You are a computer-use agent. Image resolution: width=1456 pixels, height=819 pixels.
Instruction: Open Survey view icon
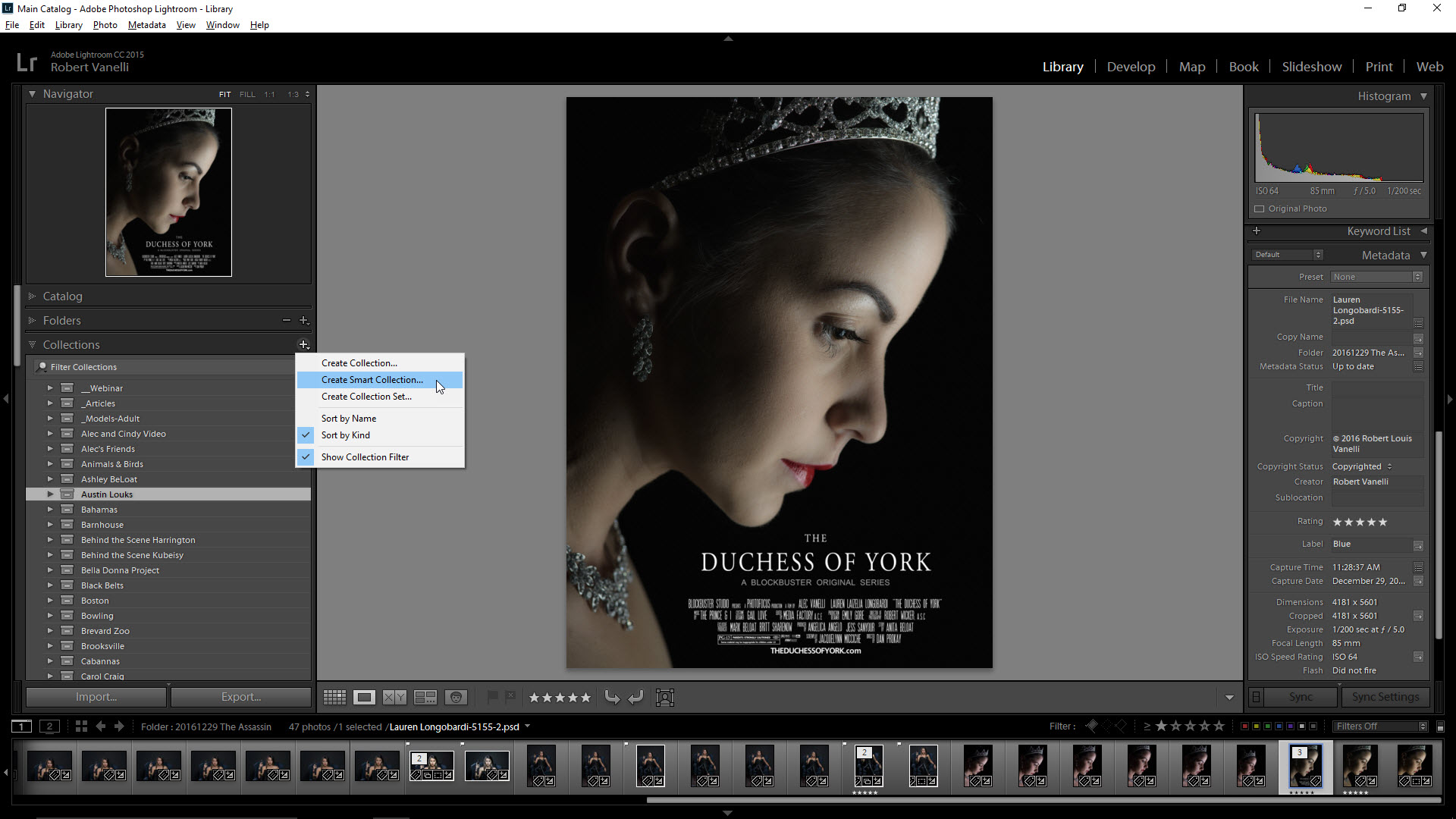(425, 698)
